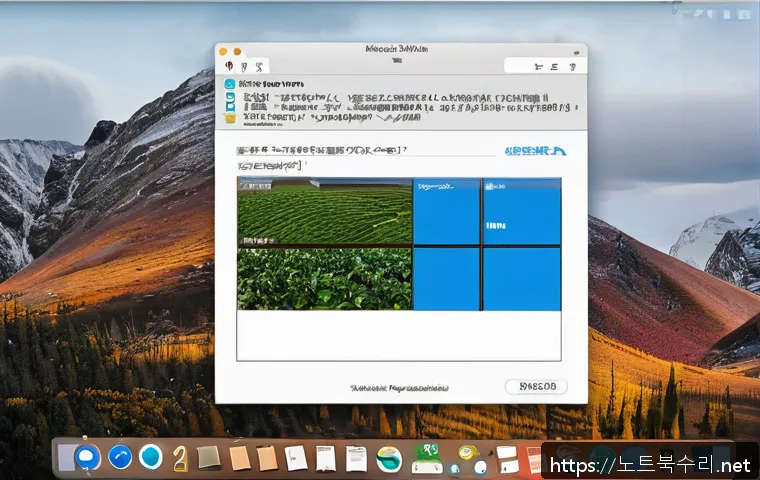Open the blue chat bubble app in the Dock
The width and height of the screenshot is (760, 480).
pyautogui.click(x=87, y=458)
